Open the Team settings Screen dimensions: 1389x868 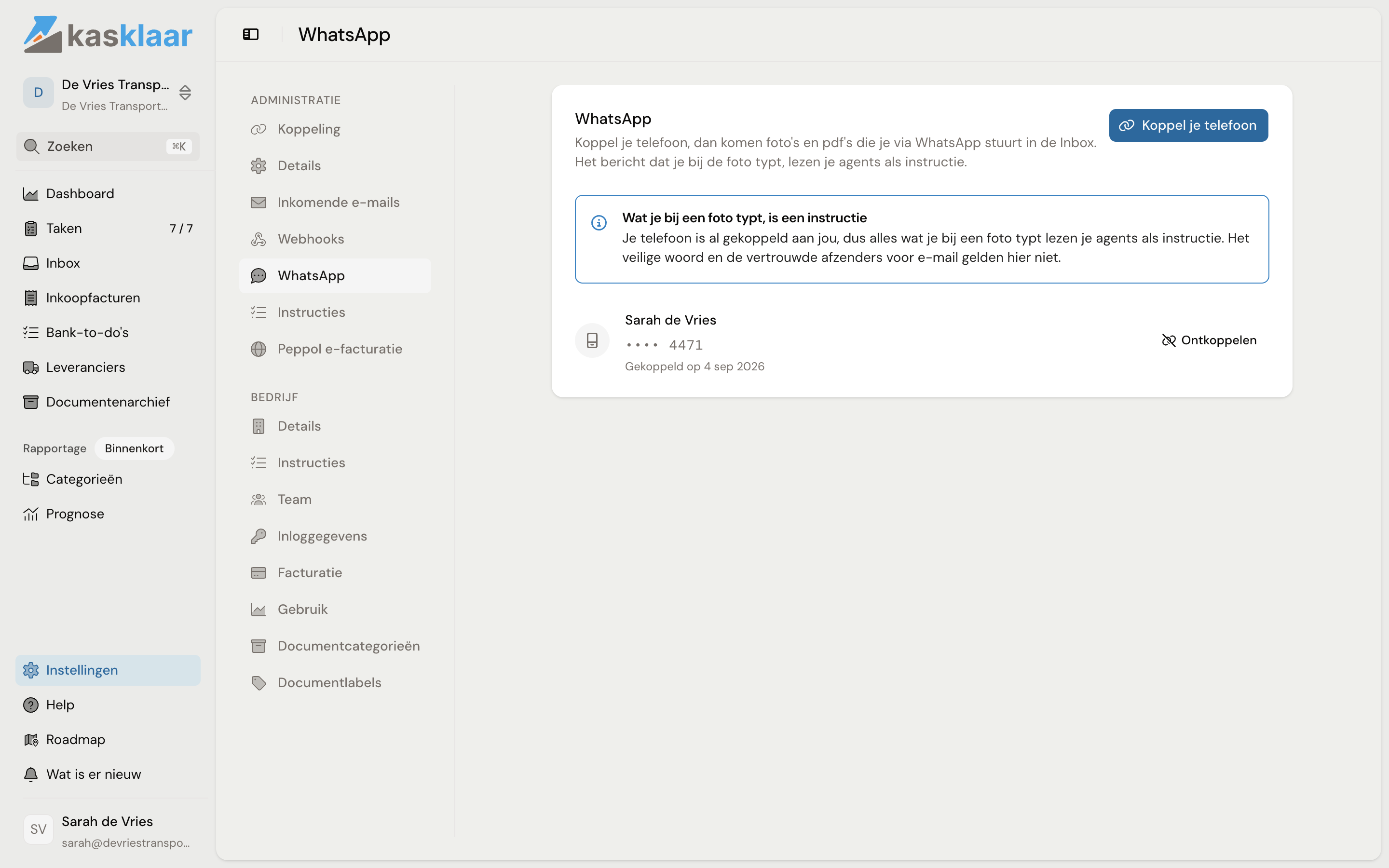[335, 500]
